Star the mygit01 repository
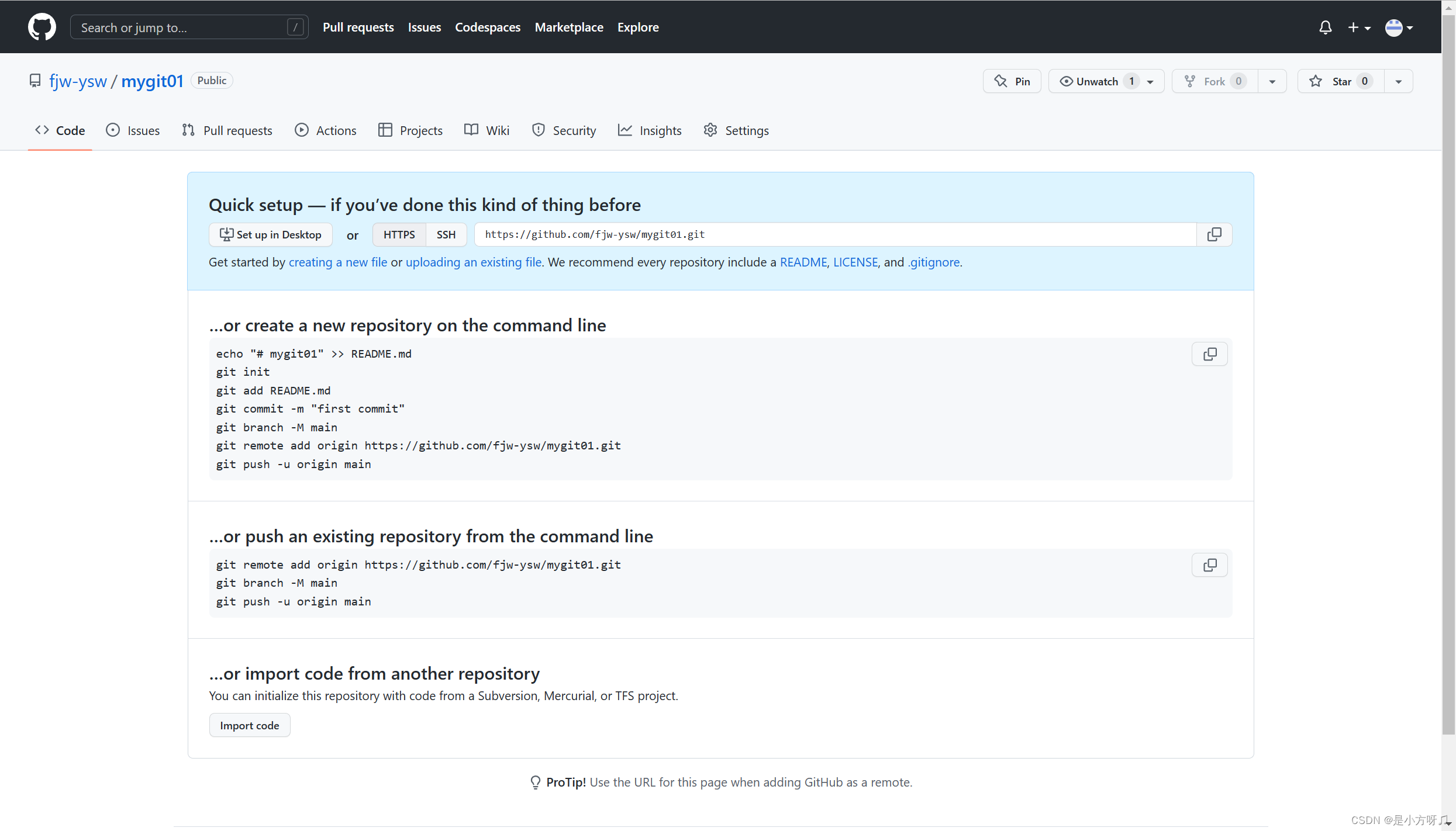The image size is (1456, 831). tap(1341, 81)
